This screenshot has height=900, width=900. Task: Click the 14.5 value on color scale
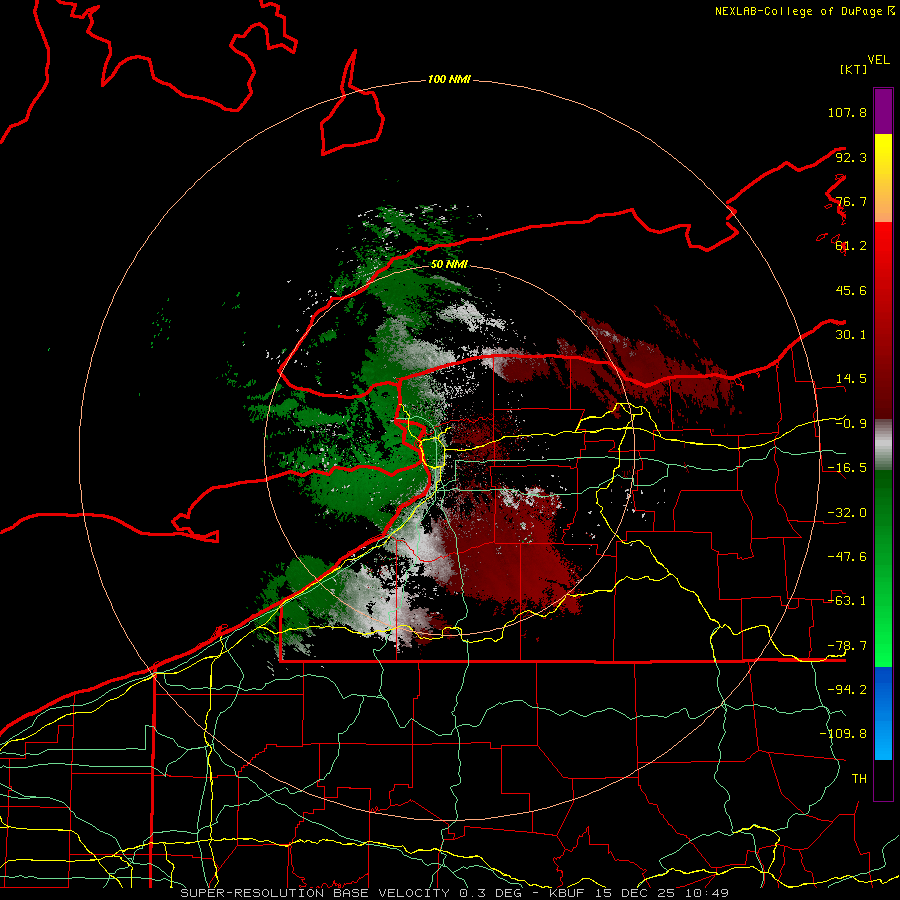point(851,379)
